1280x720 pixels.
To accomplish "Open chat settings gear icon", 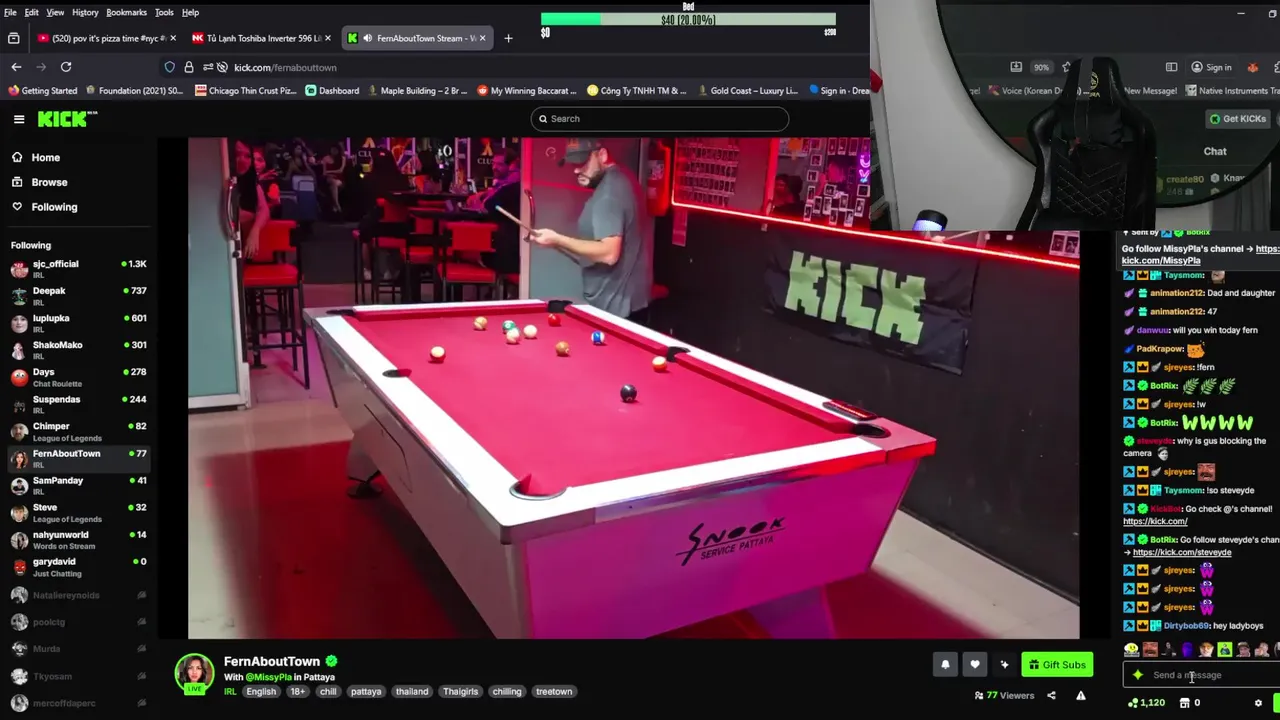I will click(x=1258, y=703).
